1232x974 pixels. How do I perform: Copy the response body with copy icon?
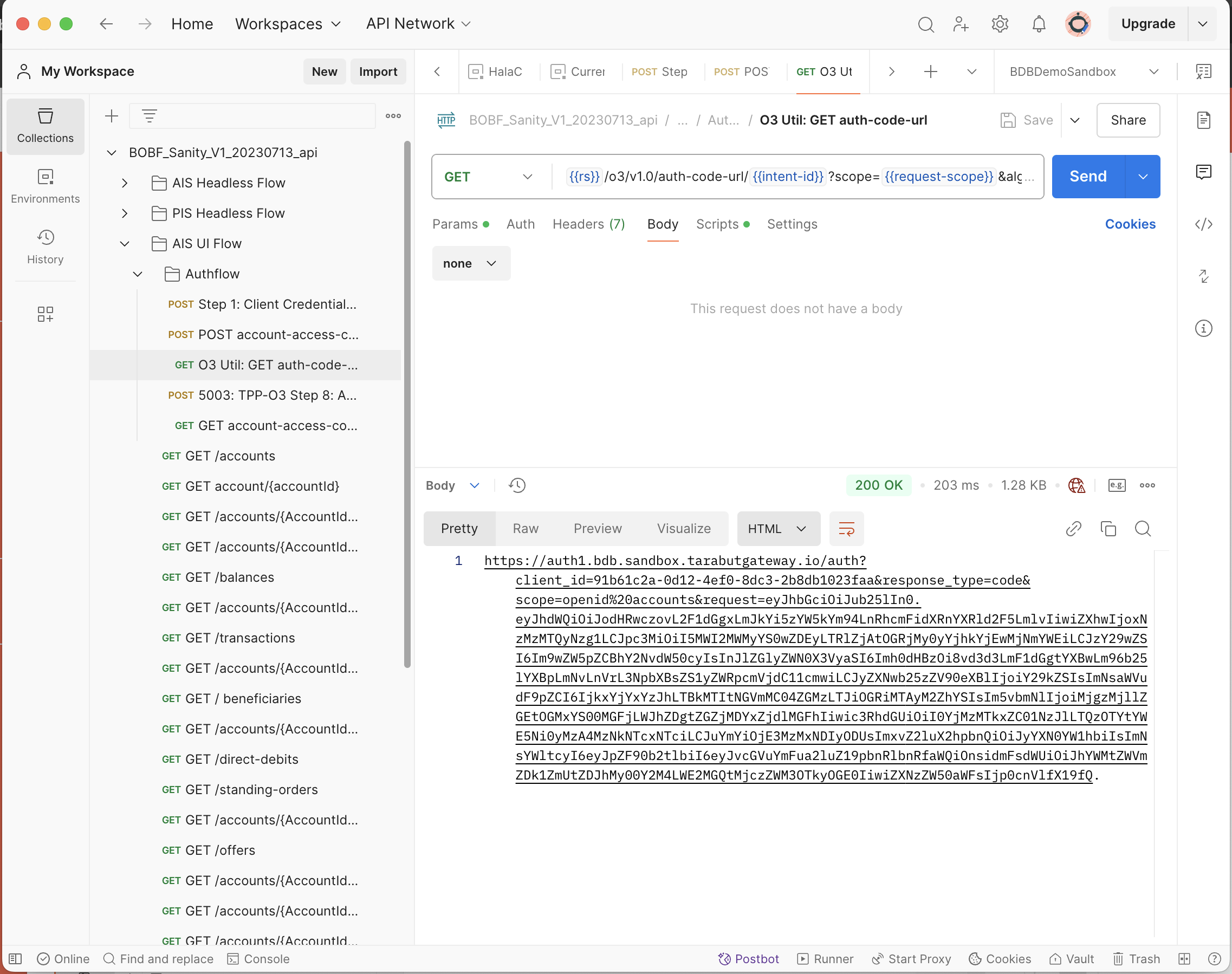point(1107,529)
